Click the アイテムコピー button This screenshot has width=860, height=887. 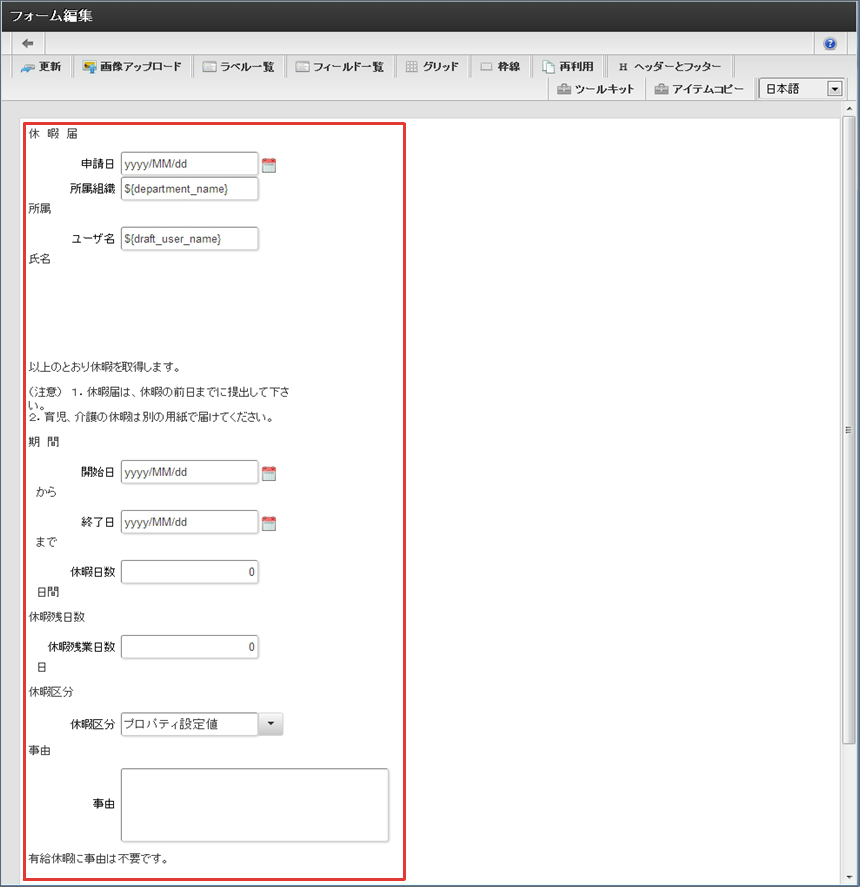point(699,89)
